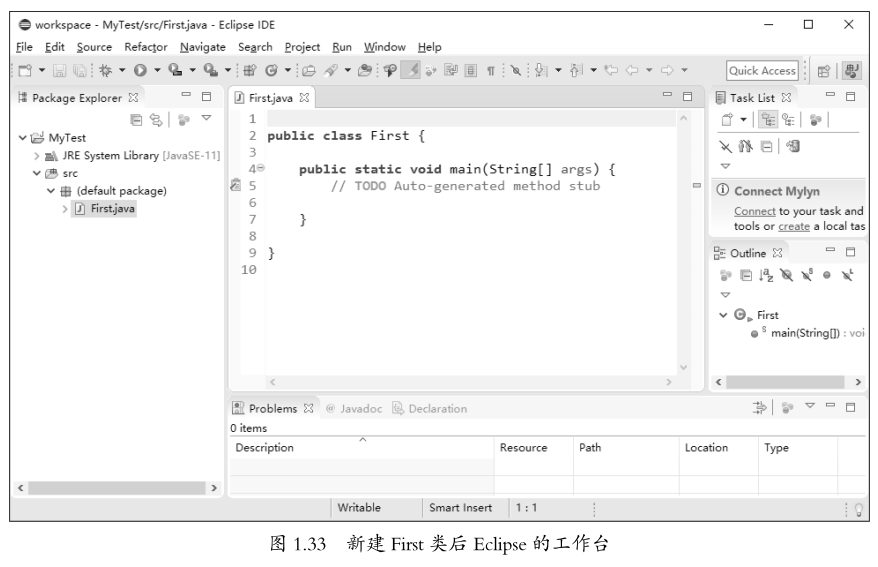The image size is (878, 567).
Task: Collapse All in Package Explorer toolbar
Action: 136,120
